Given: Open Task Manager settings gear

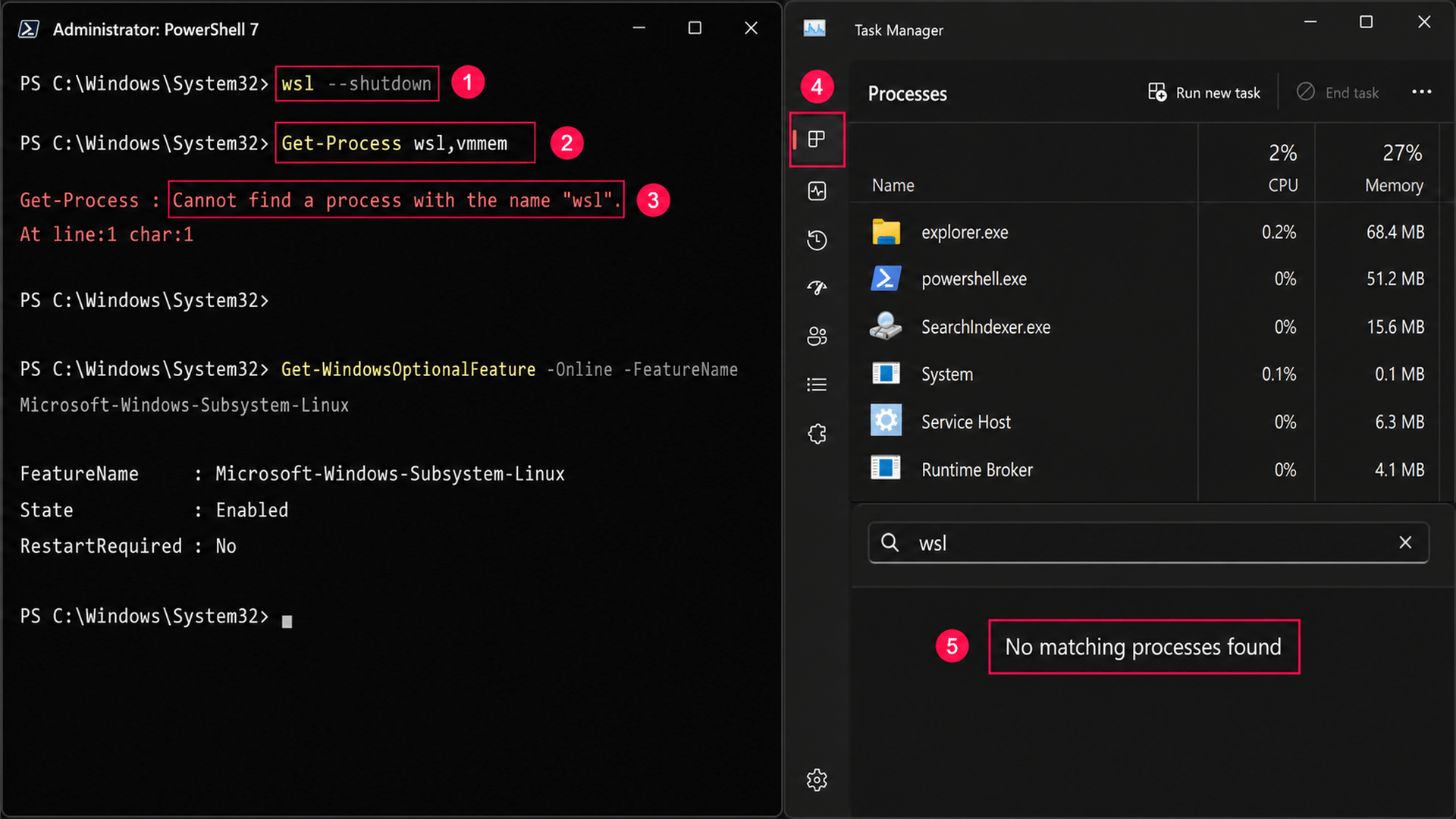Looking at the screenshot, I should coord(817,780).
